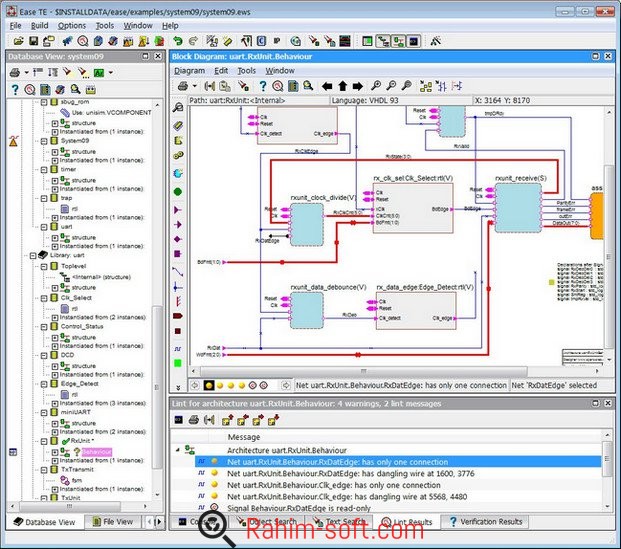Select the green square tool in the palette
Screen dimensions: 621x549
click(178, 363)
